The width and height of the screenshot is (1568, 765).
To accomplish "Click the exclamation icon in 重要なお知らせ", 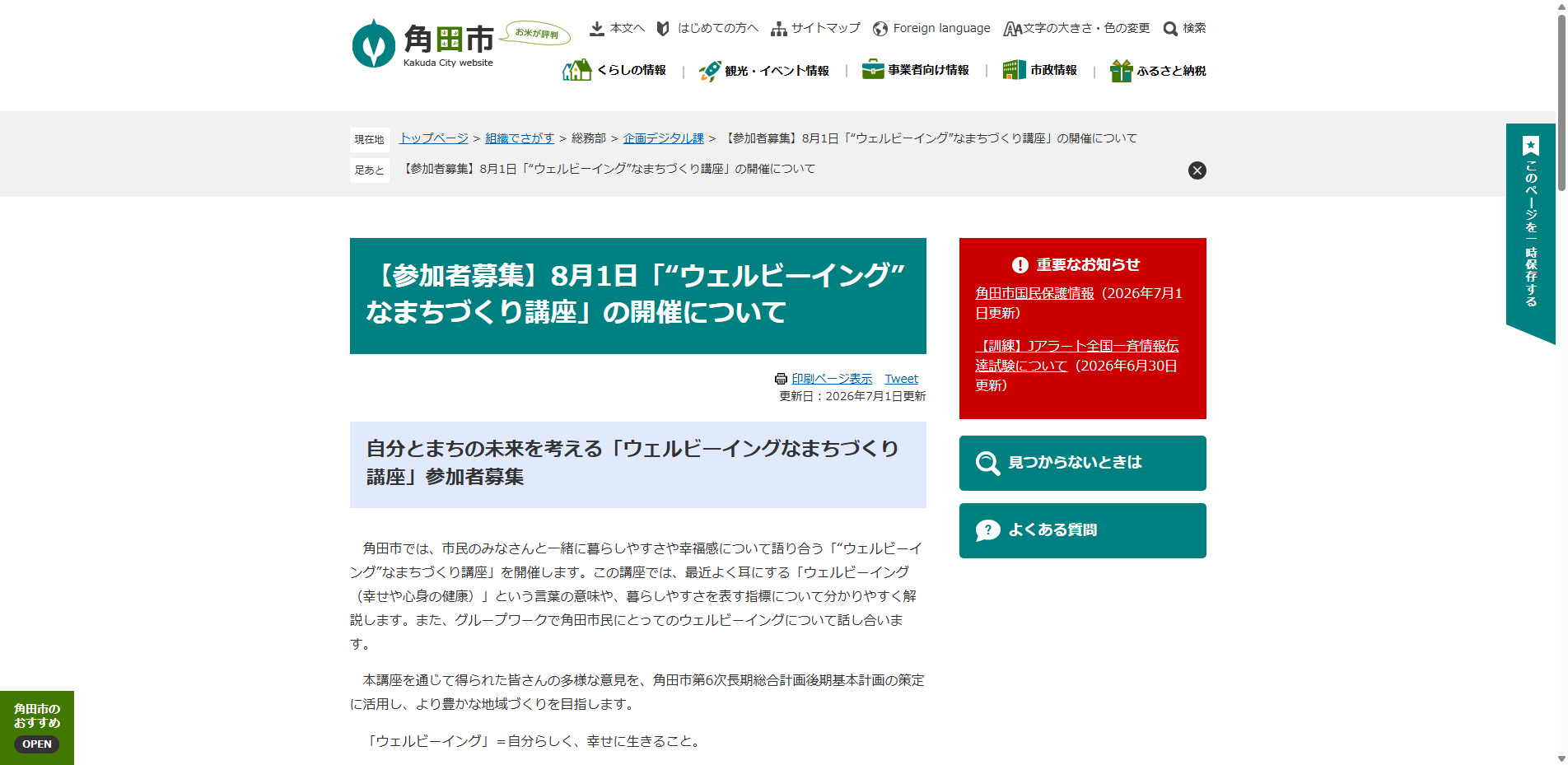I will (x=1020, y=265).
